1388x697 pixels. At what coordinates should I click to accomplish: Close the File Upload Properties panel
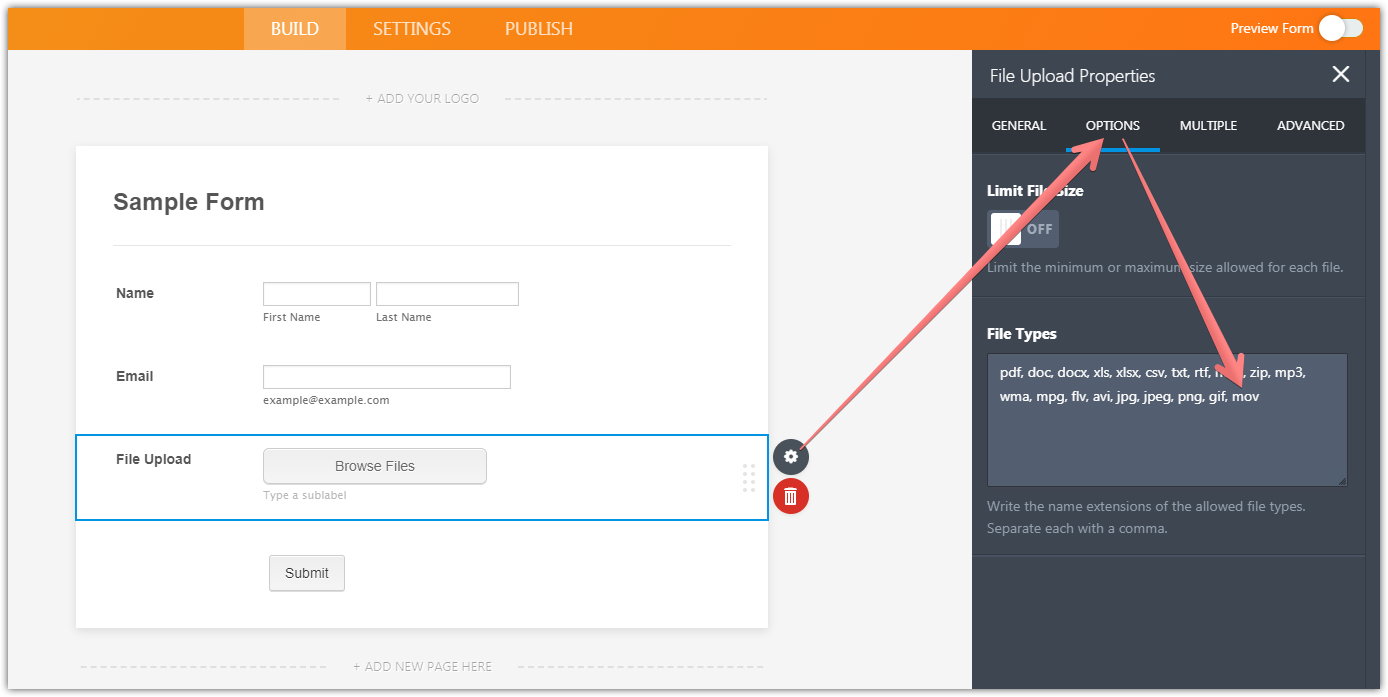coord(1341,75)
